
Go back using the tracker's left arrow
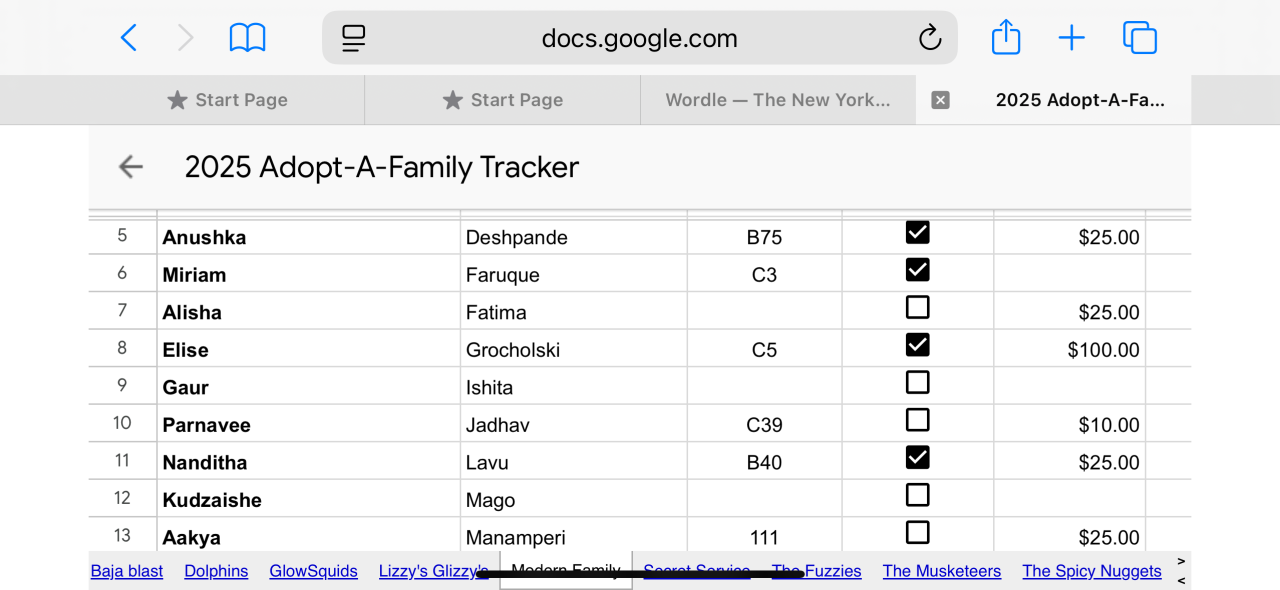pos(131,167)
